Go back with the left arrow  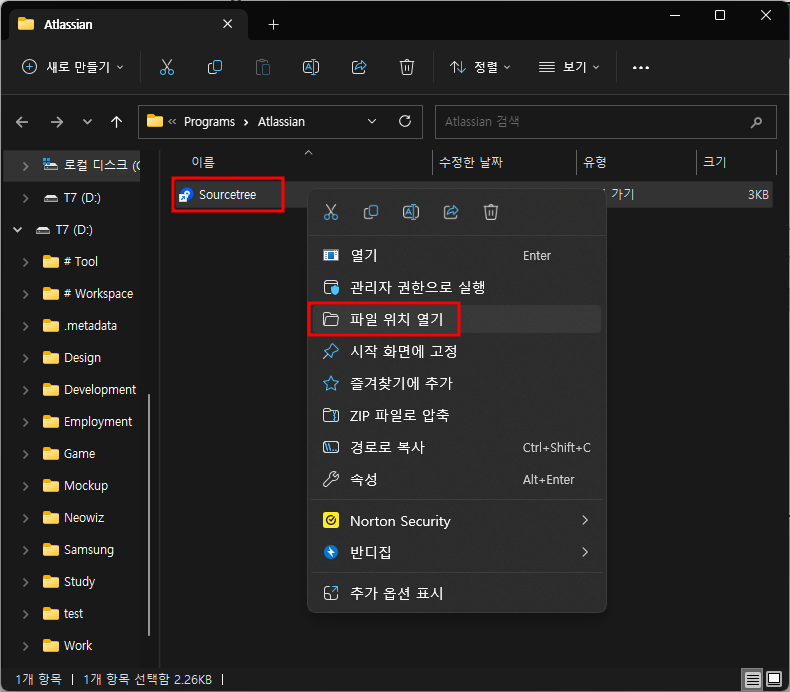pos(22,122)
